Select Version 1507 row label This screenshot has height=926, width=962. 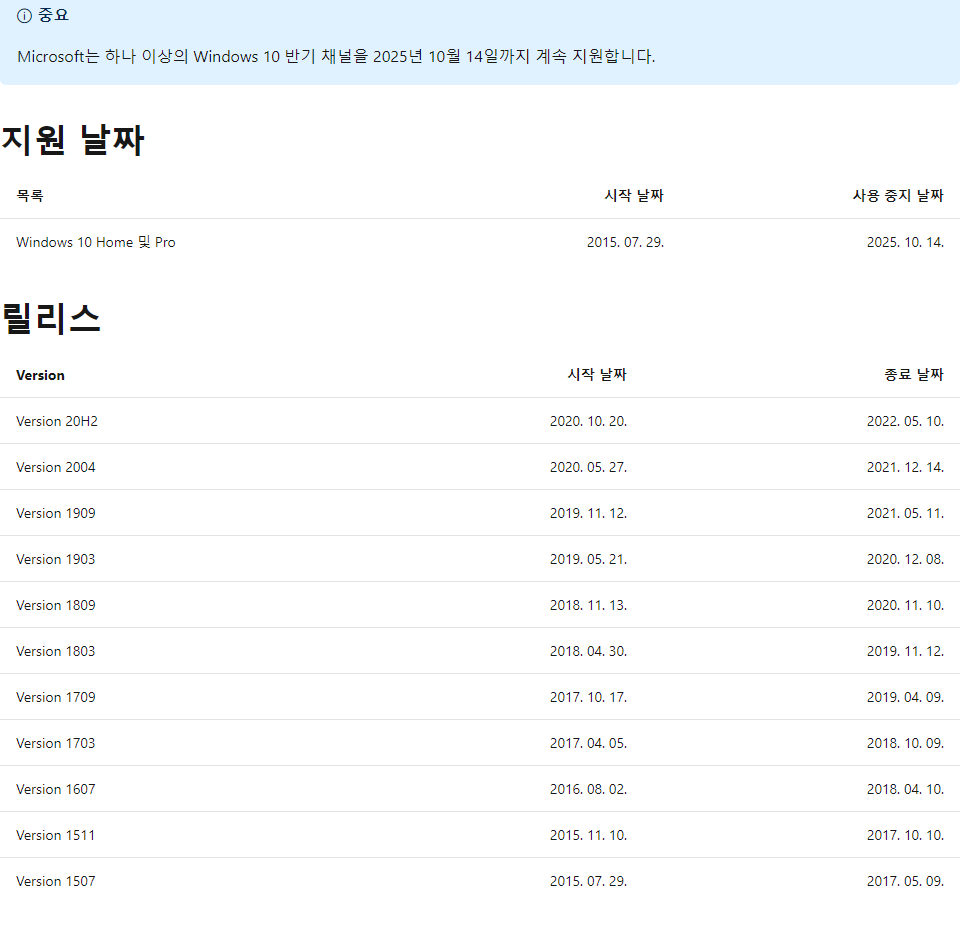(x=56, y=882)
